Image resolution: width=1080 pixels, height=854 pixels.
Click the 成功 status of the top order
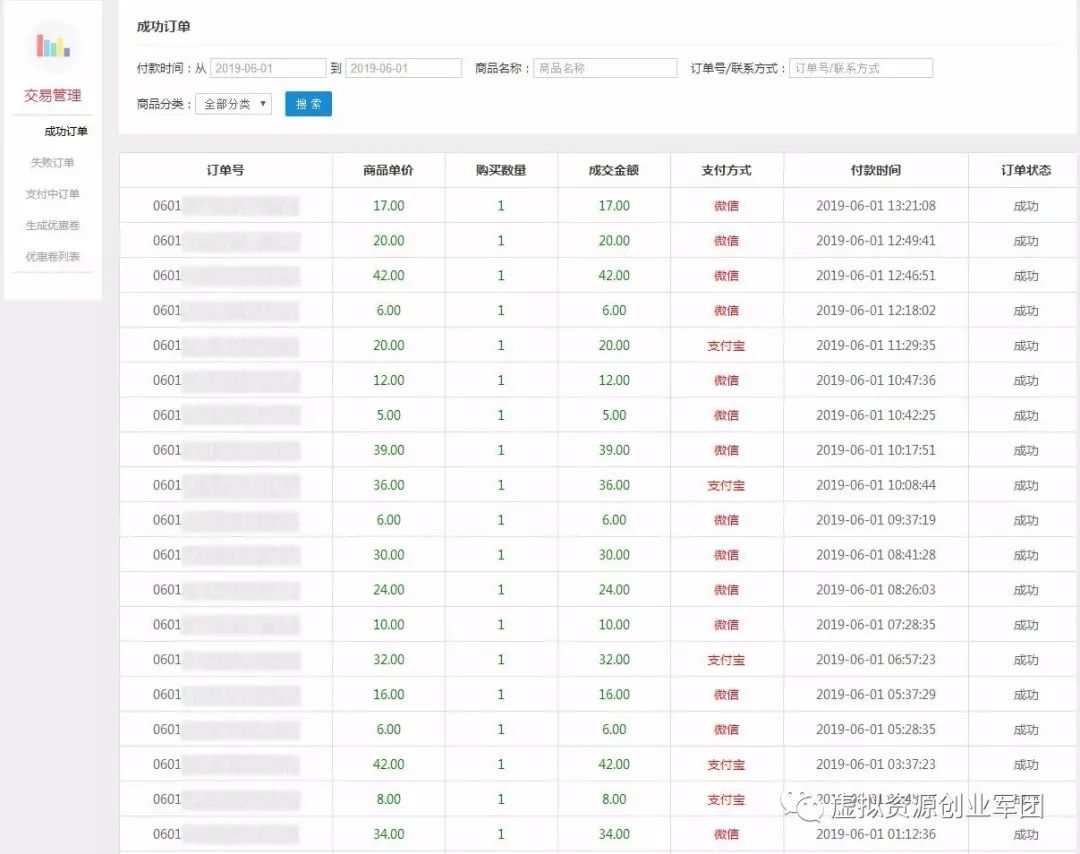1026,205
